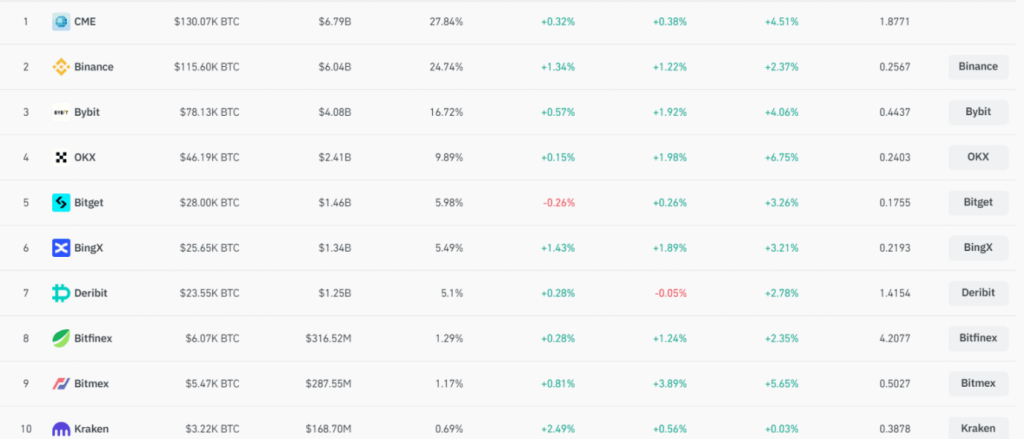Open the CME exchange name link

coord(85,21)
